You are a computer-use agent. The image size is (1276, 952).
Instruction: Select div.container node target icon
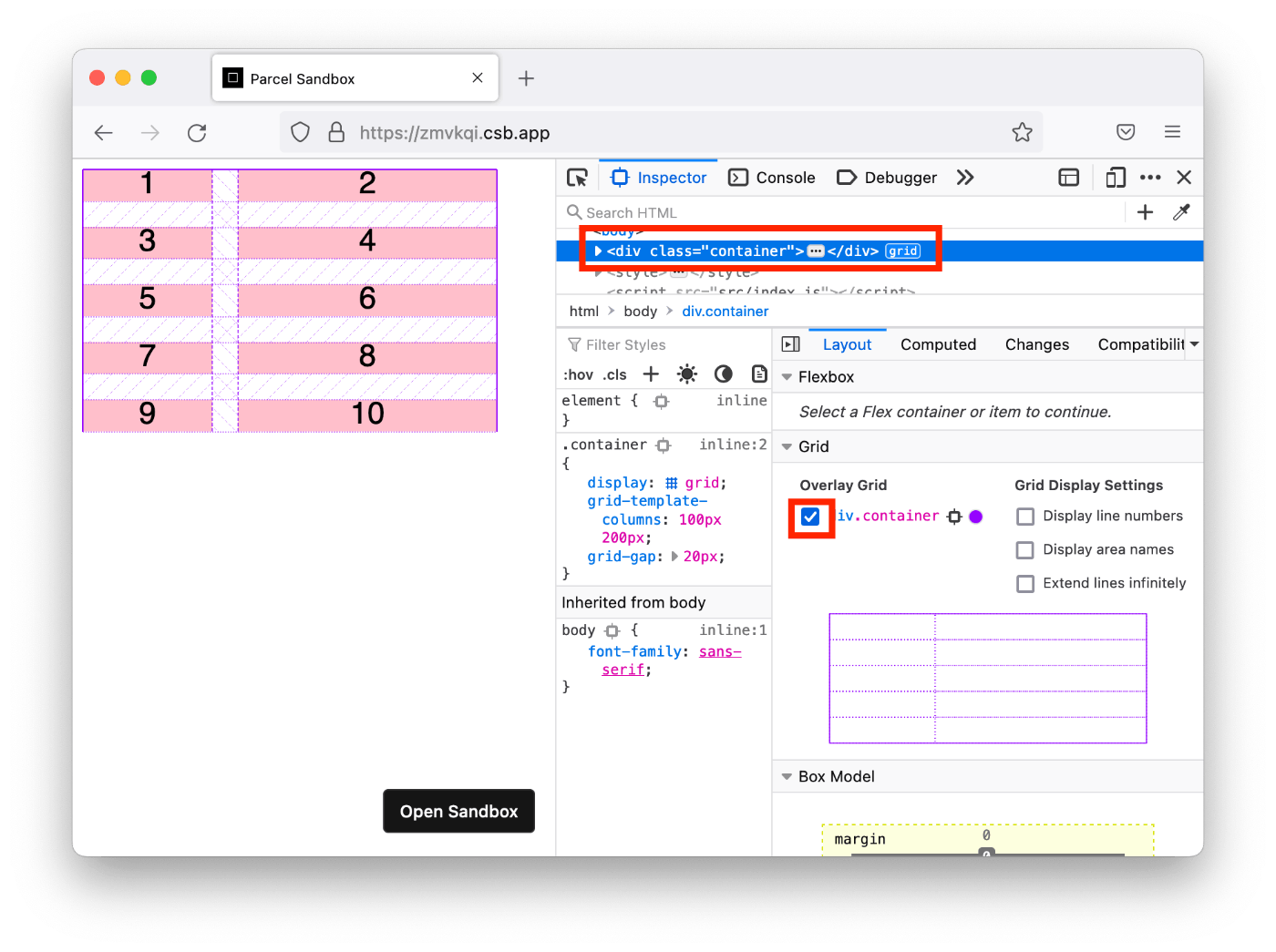pyautogui.click(x=954, y=517)
